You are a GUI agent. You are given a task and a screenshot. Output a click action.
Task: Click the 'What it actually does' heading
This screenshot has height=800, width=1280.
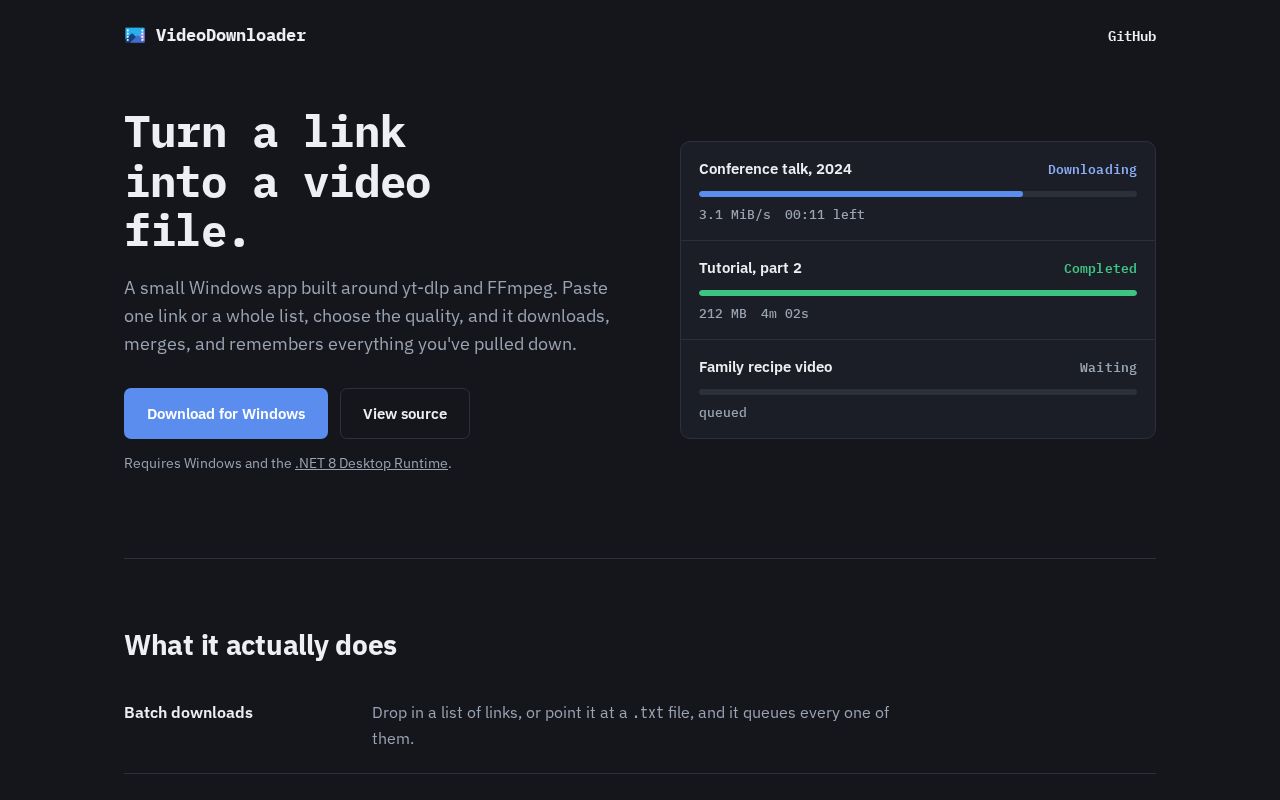(x=260, y=645)
